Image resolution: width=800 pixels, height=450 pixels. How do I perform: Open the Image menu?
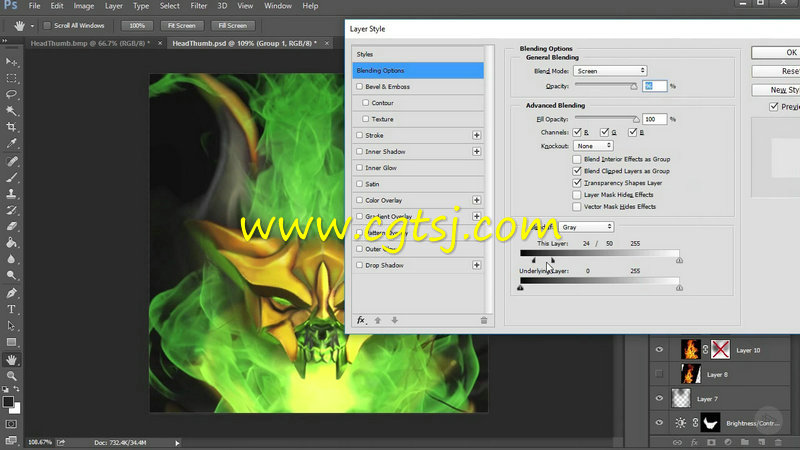pos(84,6)
